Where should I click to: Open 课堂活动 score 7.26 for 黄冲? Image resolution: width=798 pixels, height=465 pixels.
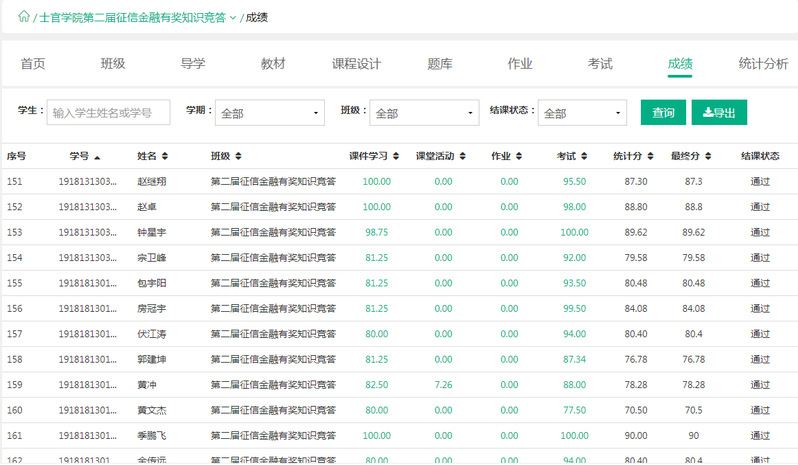pos(443,385)
